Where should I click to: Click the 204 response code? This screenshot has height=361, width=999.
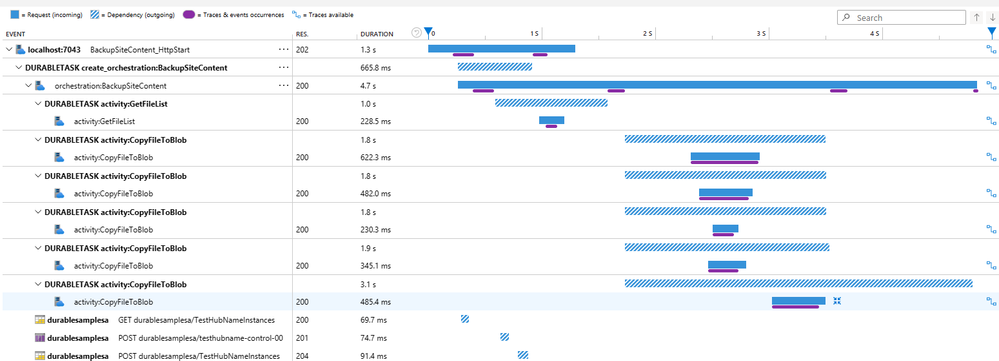pyautogui.click(x=302, y=355)
